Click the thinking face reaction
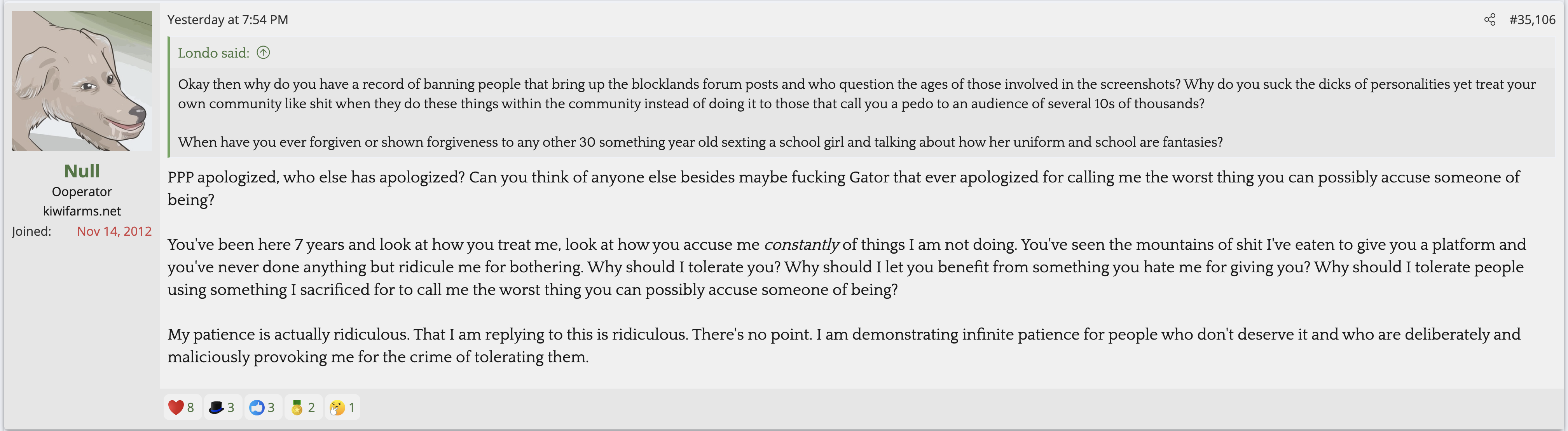Viewport: 1568px width, 431px height. point(337,407)
